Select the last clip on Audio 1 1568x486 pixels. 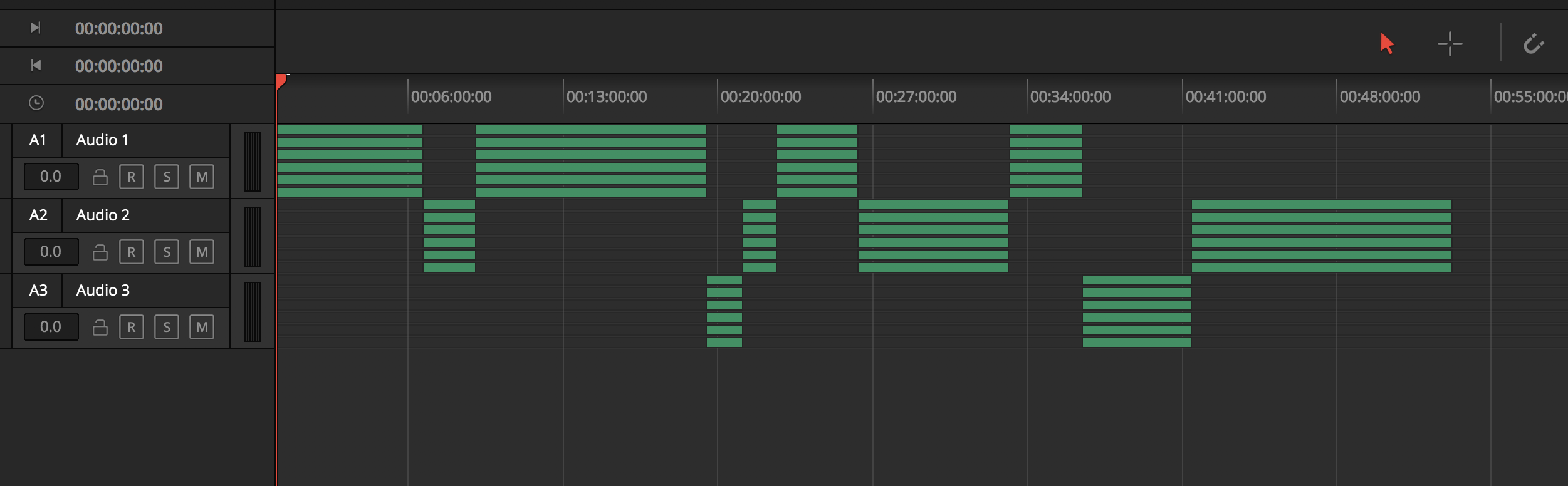[1046, 161]
